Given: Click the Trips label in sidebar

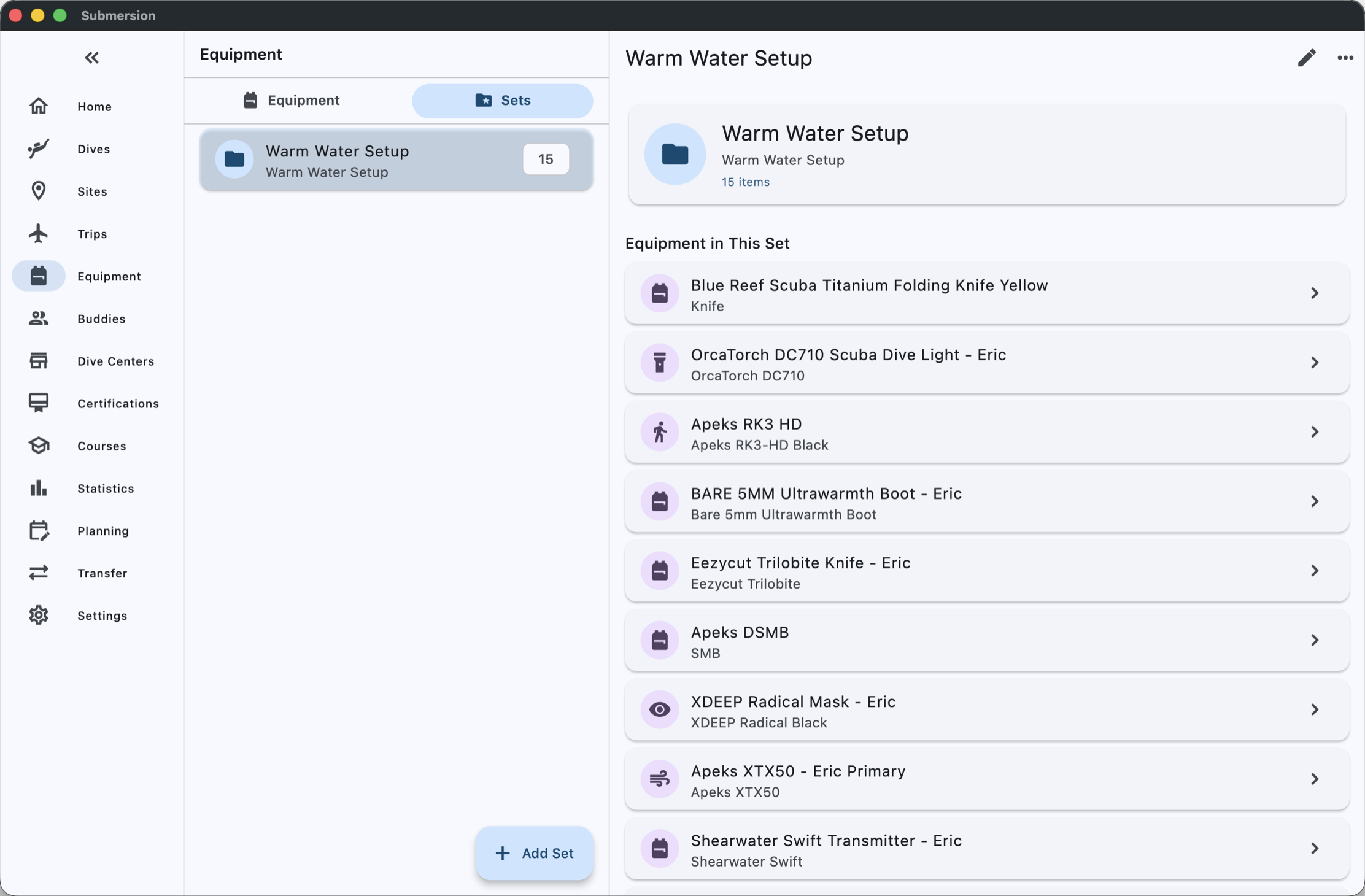Looking at the screenshot, I should click(92, 234).
